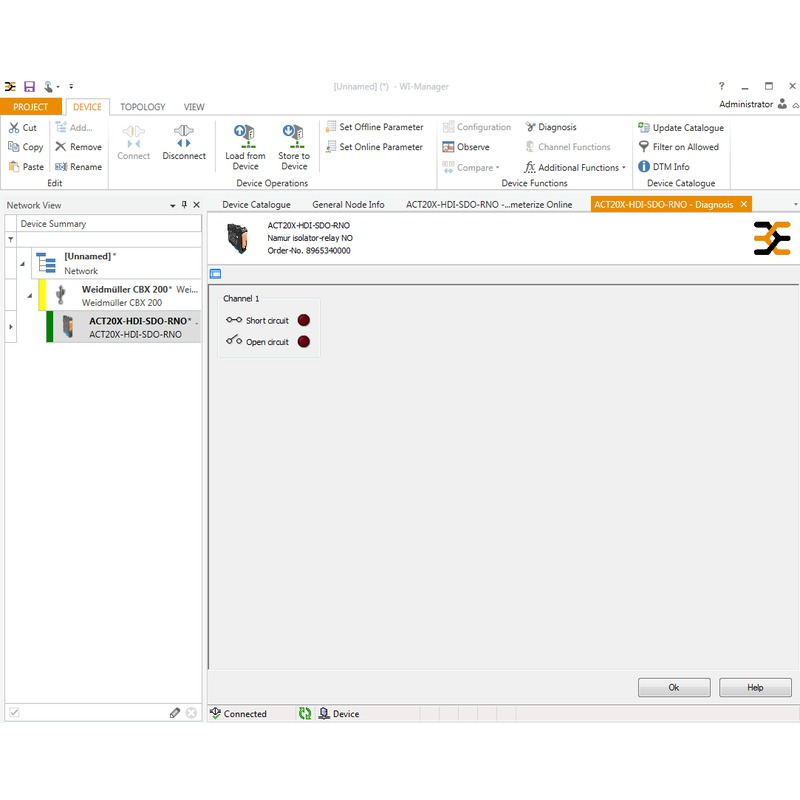
Task: Open the Observe function
Action: pos(466,147)
